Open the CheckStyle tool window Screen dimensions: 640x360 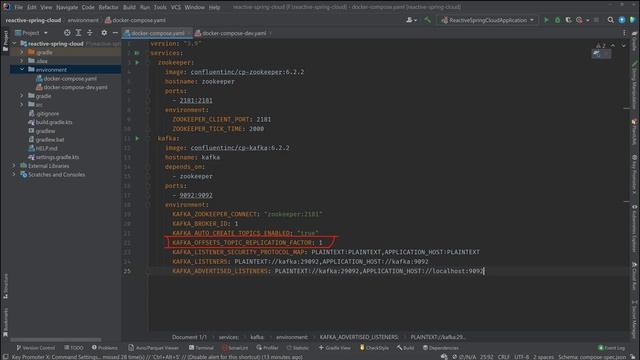click(374, 348)
